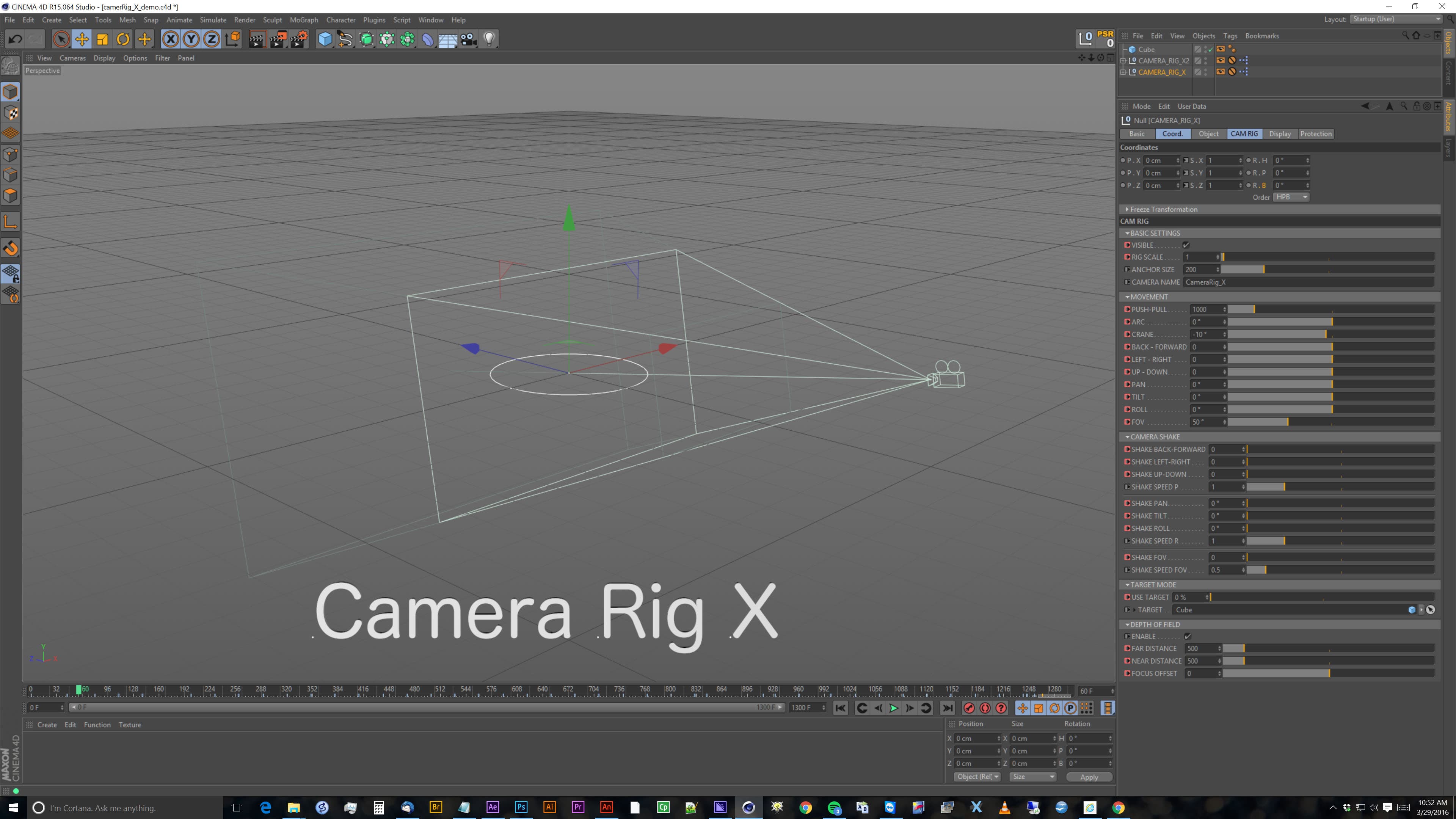This screenshot has width=1456, height=819.
Task: Add a Cube primitive object
Action: [325, 39]
